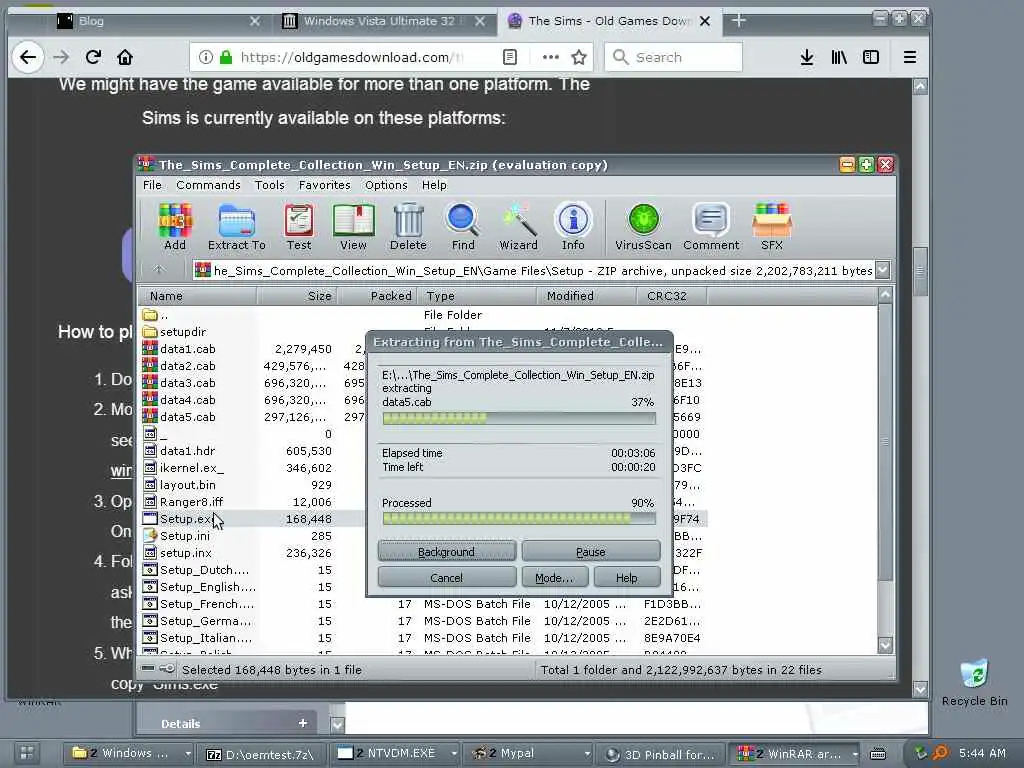Open the page actions three-dot menu
Viewport: 1024px width, 768px height.
[551, 57]
